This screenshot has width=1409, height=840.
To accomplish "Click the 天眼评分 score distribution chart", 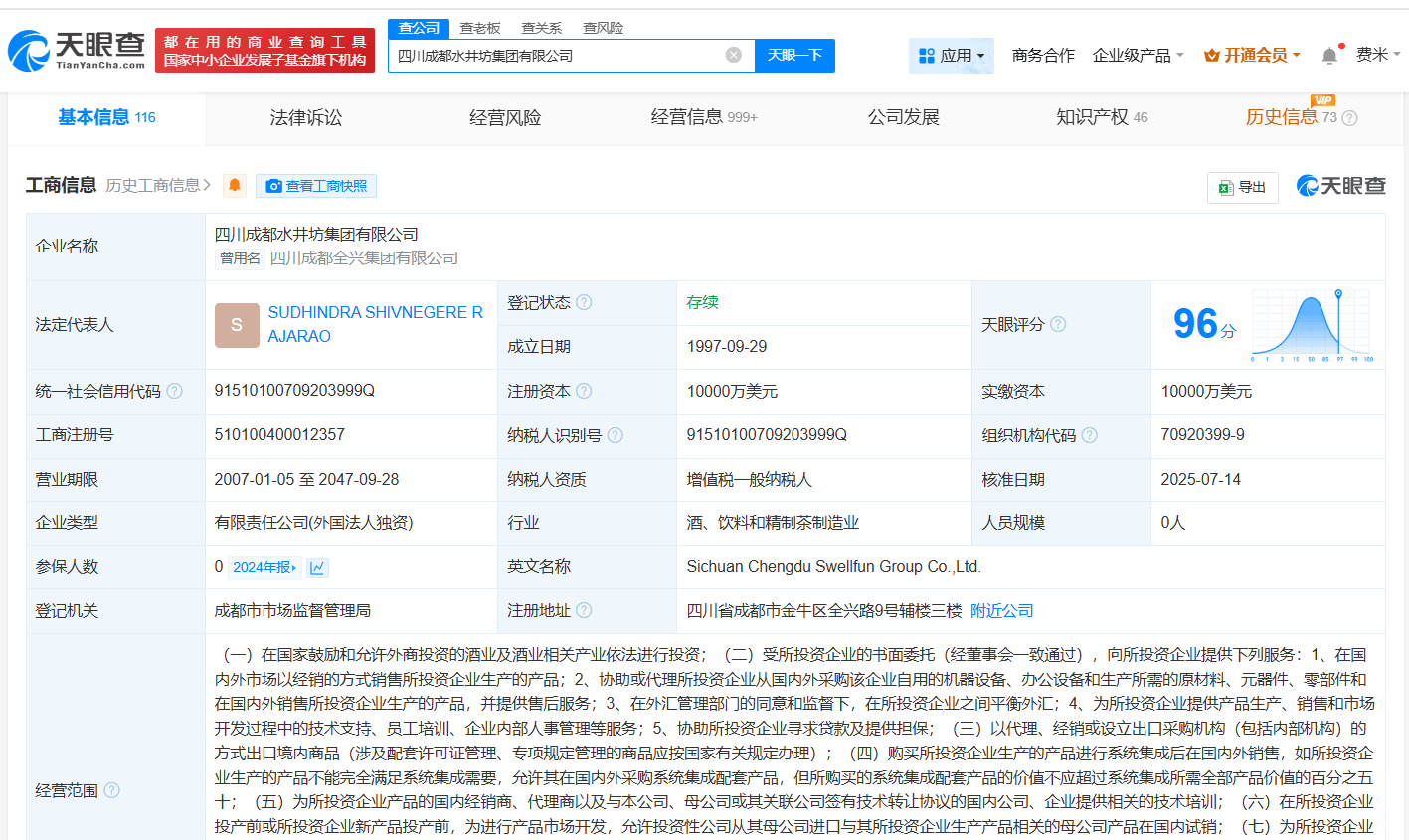I will point(1312,325).
